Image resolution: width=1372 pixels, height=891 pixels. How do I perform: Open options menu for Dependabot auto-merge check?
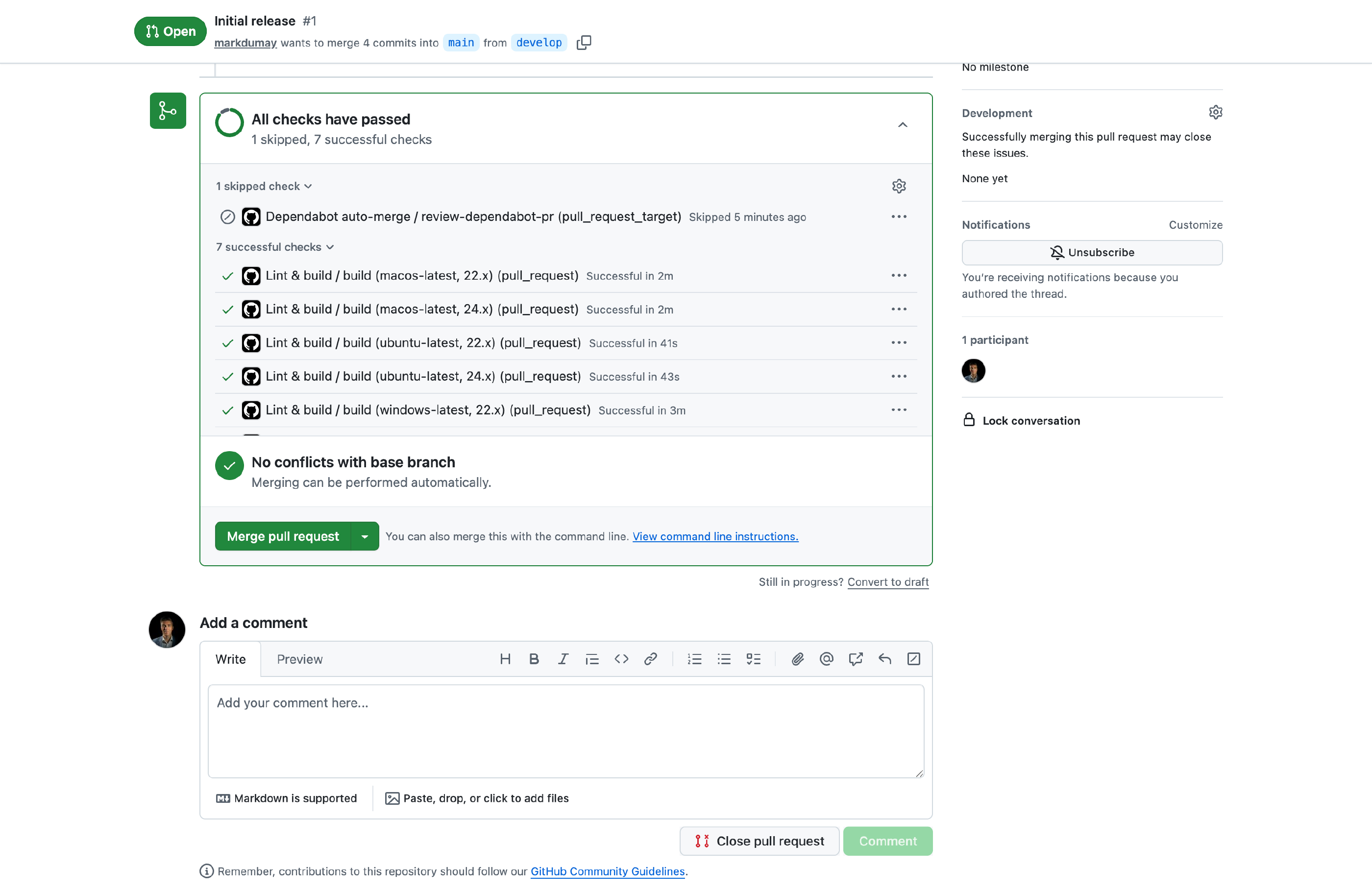point(898,217)
